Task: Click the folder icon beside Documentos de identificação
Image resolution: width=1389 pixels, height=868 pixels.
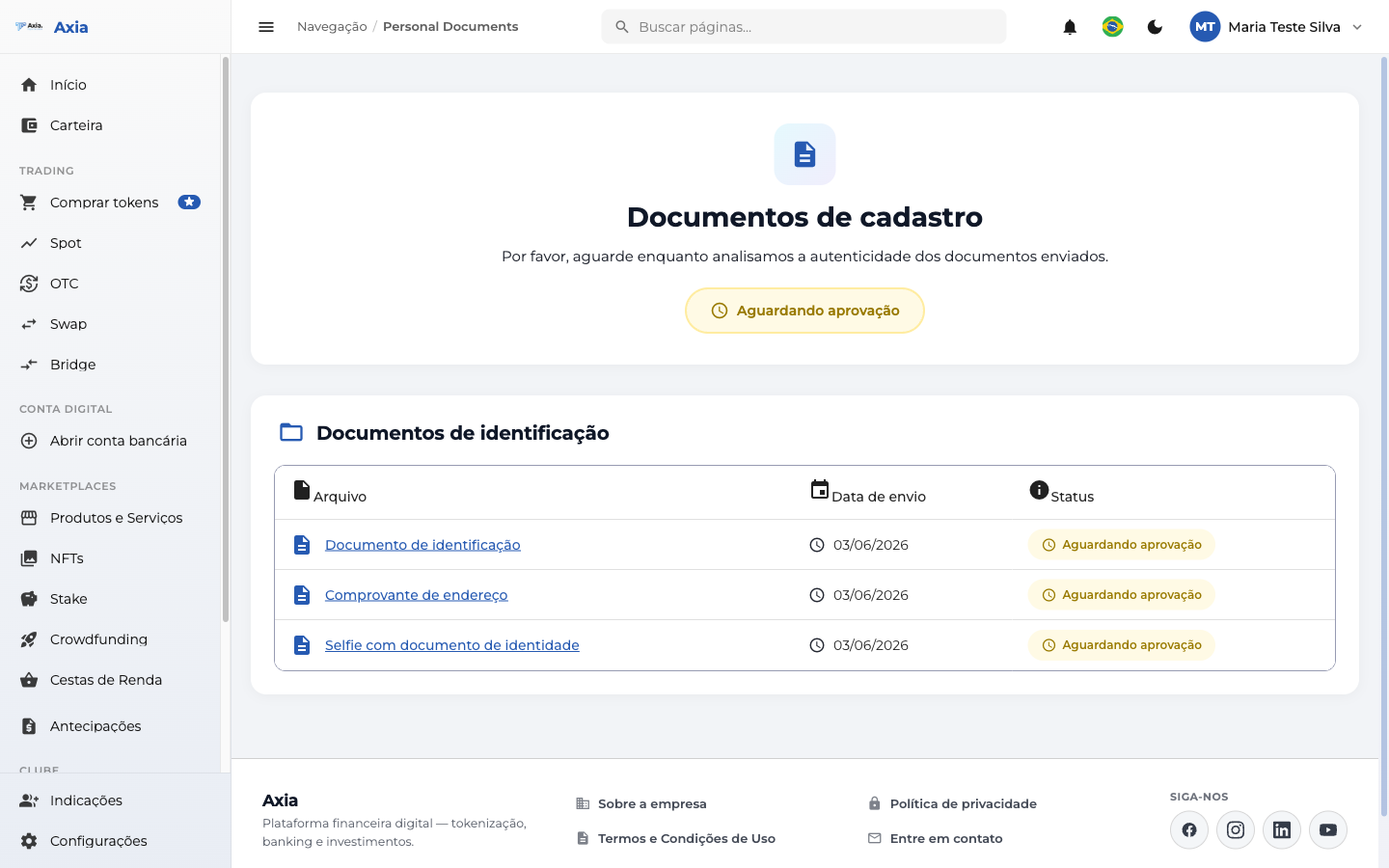Action: 291,432
